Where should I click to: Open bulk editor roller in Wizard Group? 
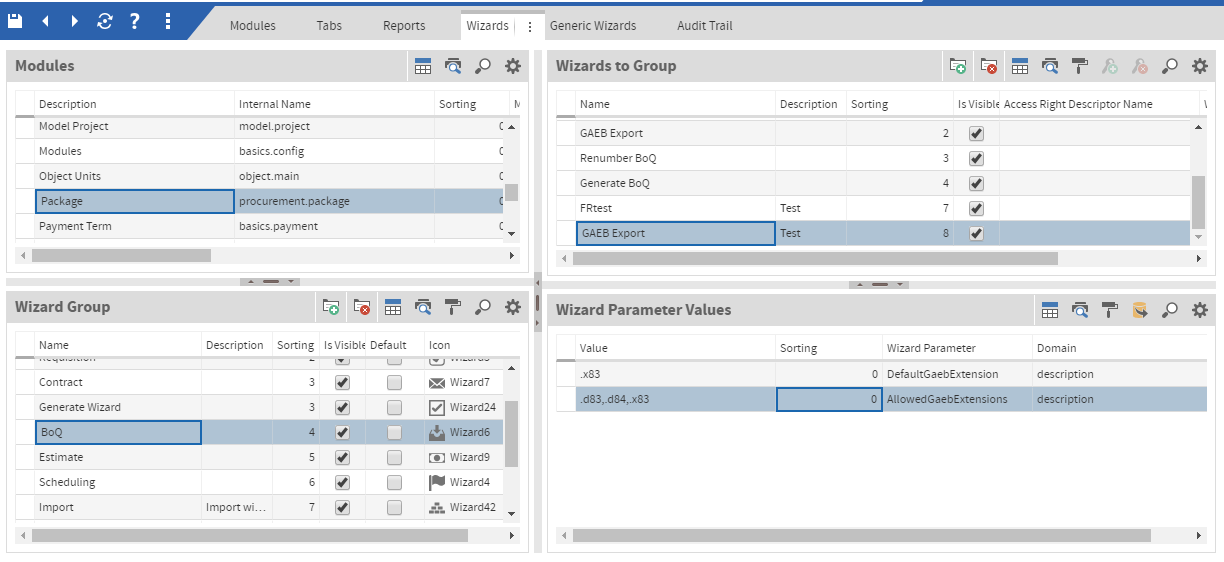453,307
